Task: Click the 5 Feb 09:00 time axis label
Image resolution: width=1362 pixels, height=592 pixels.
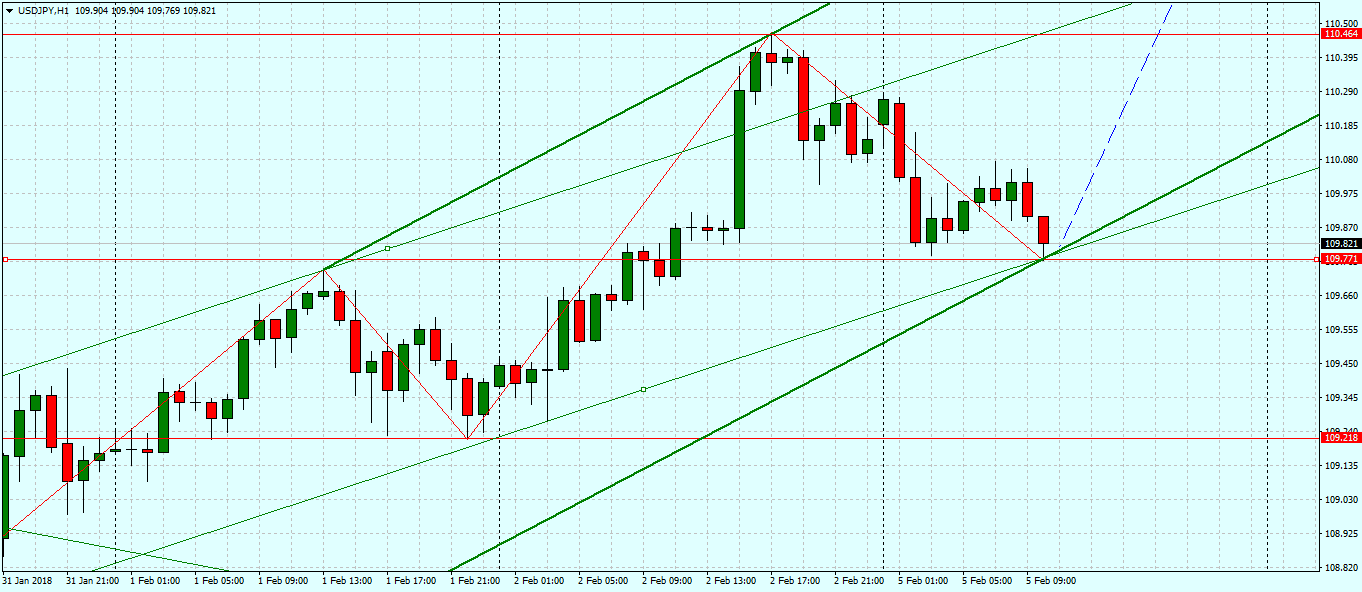Action: 1050,580
